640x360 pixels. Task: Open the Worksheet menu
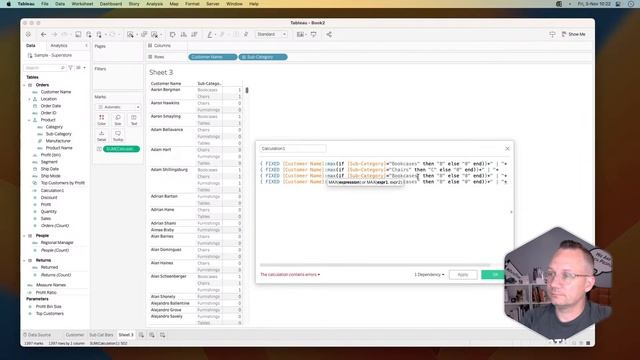point(82,4)
